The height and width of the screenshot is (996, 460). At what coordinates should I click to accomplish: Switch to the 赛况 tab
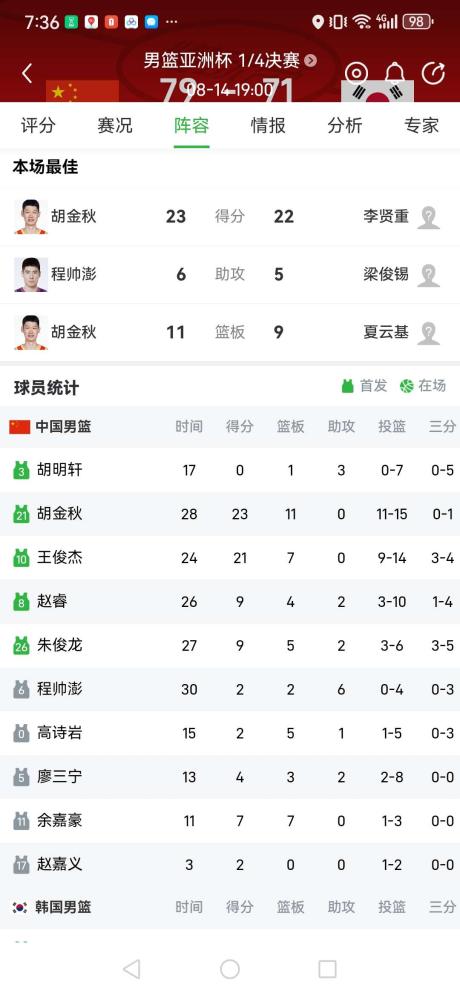pos(115,125)
